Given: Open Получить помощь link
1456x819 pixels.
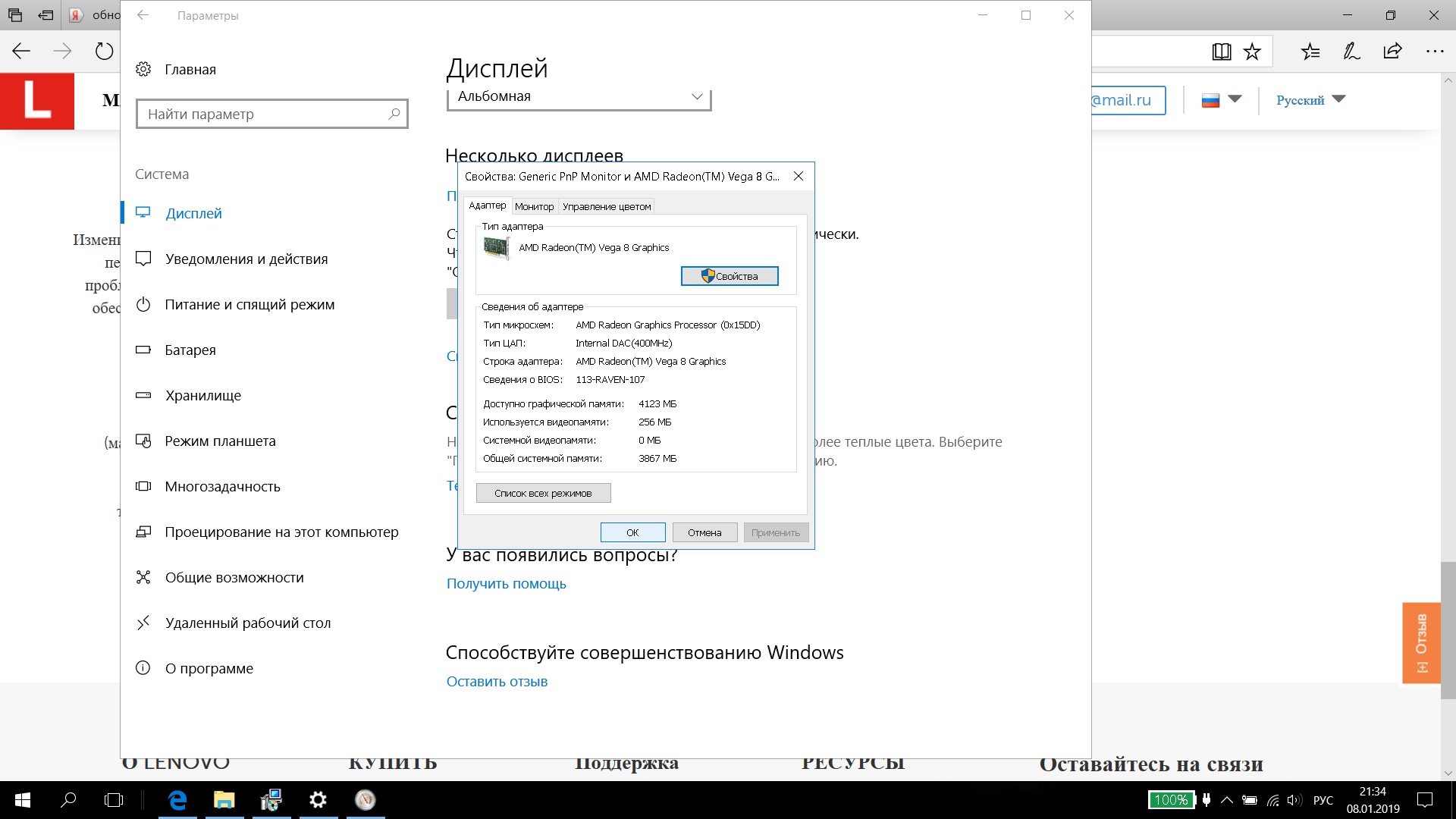Looking at the screenshot, I should (507, 584).
